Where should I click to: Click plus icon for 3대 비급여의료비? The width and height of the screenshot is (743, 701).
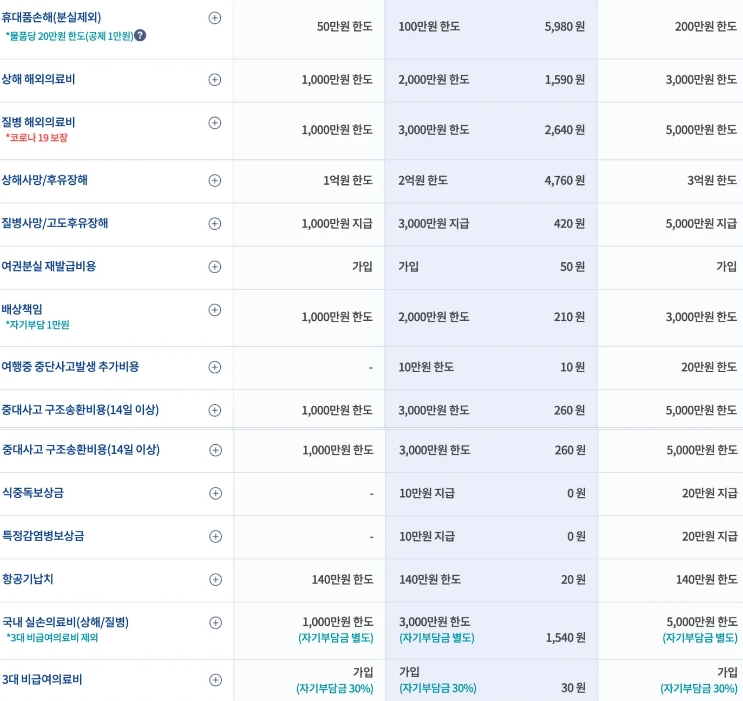coord(214,680)
